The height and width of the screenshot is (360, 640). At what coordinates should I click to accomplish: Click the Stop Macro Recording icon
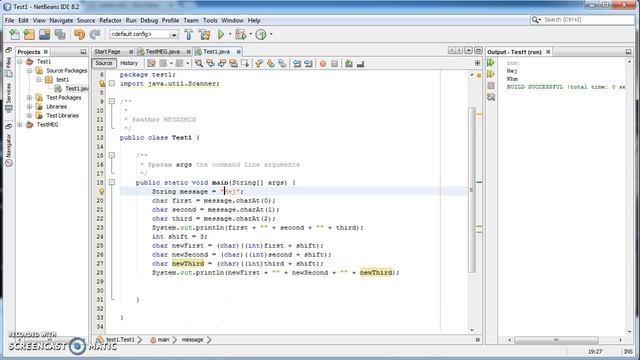334,63
